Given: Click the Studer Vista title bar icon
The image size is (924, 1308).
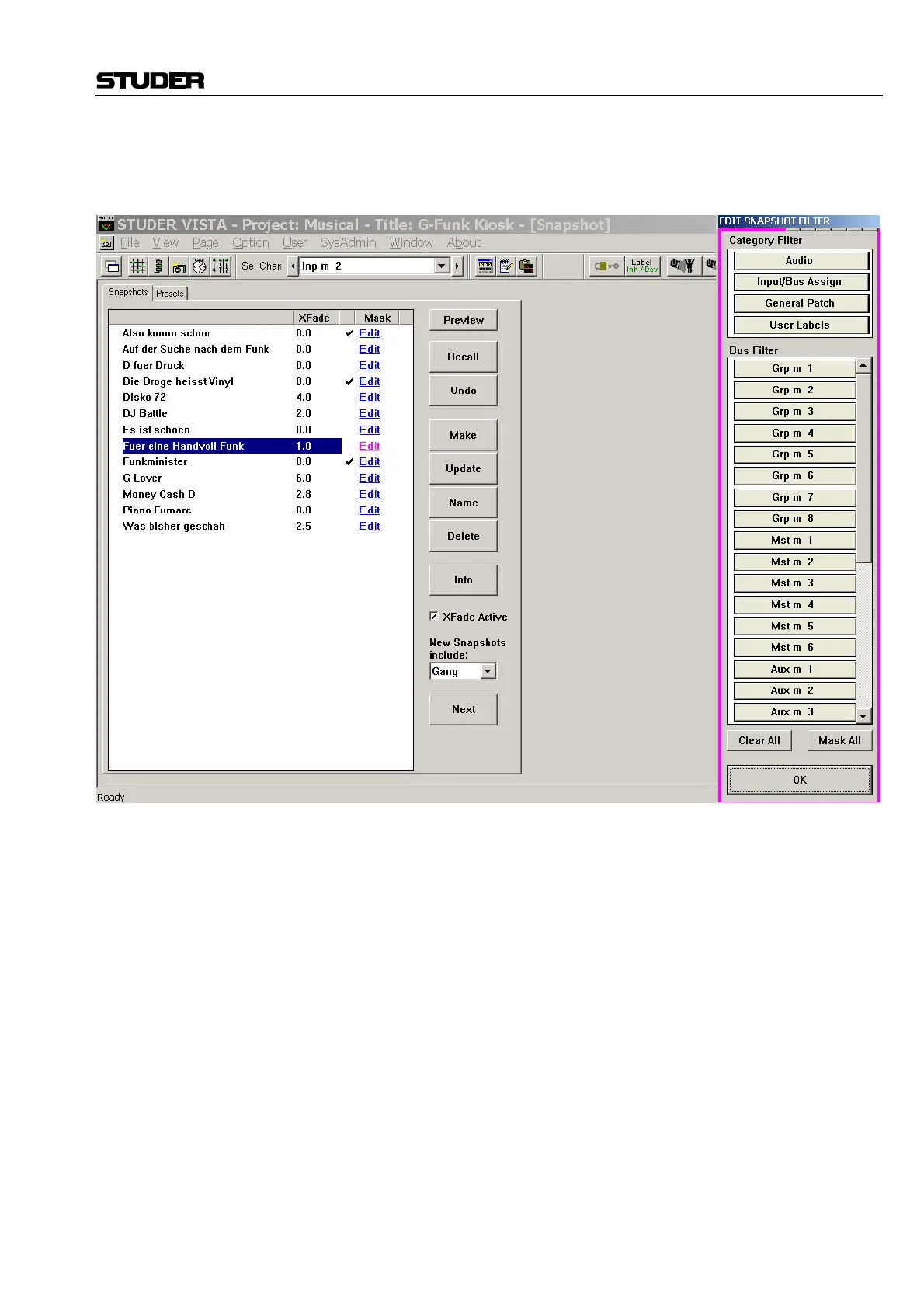Looking at the screenshot, I should pos(106,224).
